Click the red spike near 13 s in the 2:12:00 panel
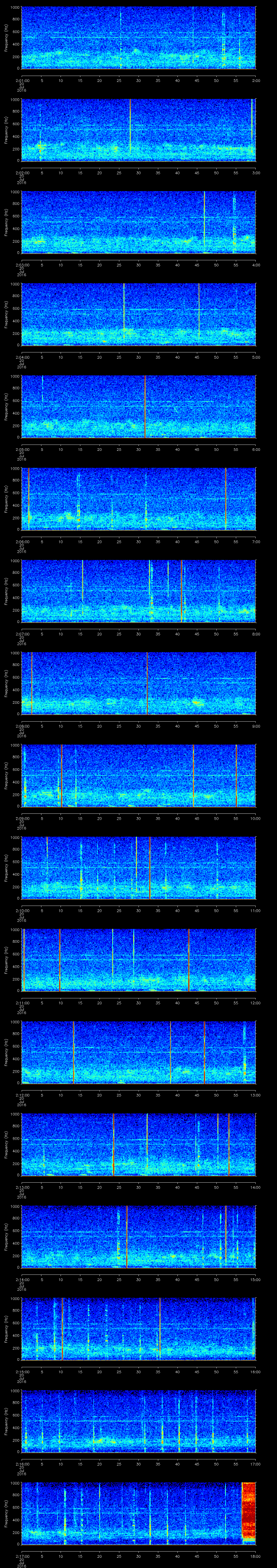This screenshot has width=277, height=1568. point(74,1052)
